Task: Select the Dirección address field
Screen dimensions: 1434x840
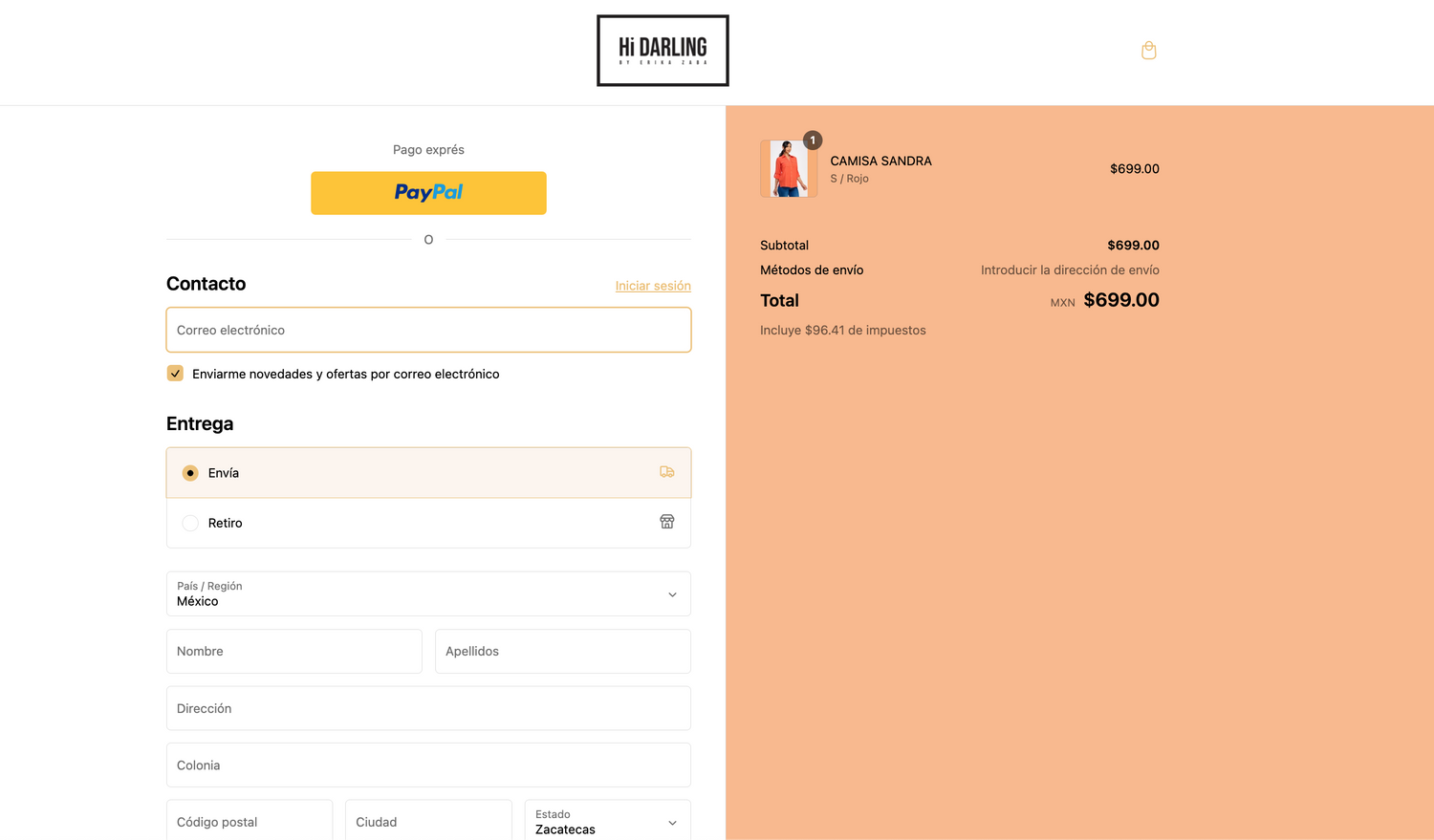Action: [428, 708]
